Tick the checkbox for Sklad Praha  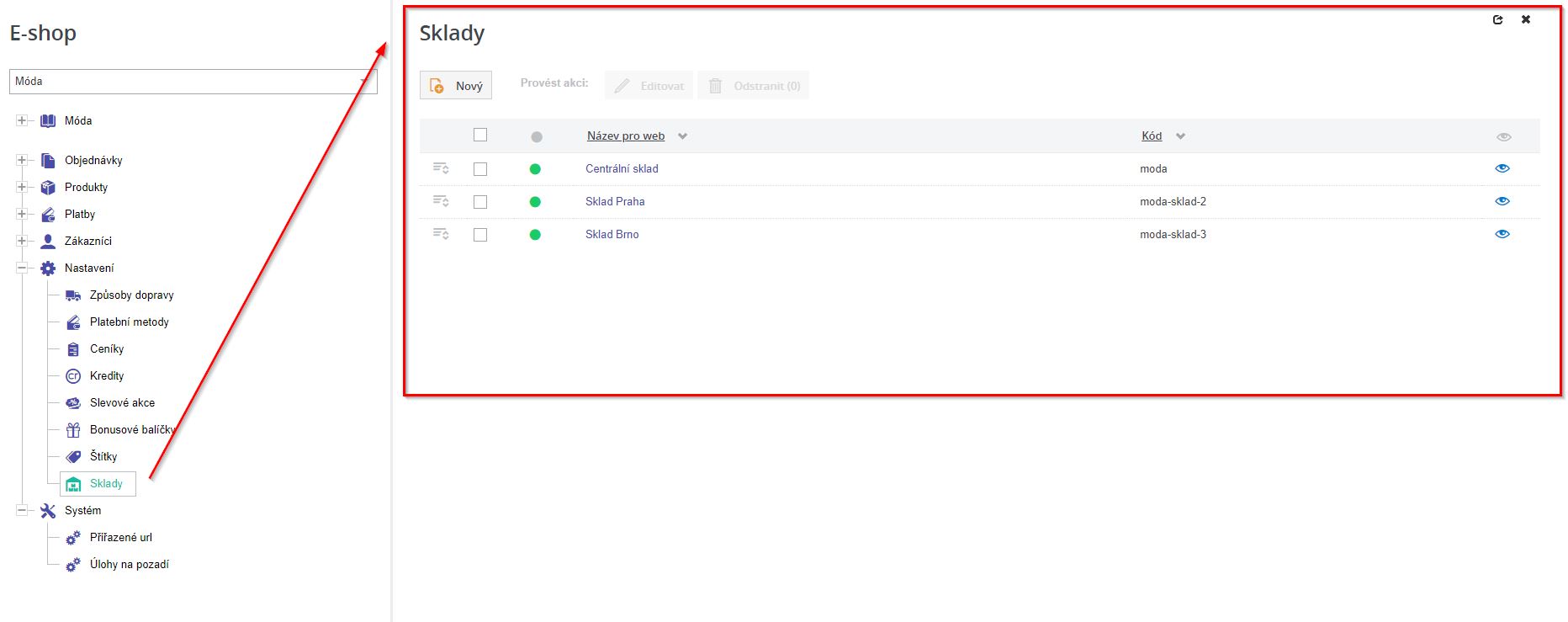click(x=480, y=202)
